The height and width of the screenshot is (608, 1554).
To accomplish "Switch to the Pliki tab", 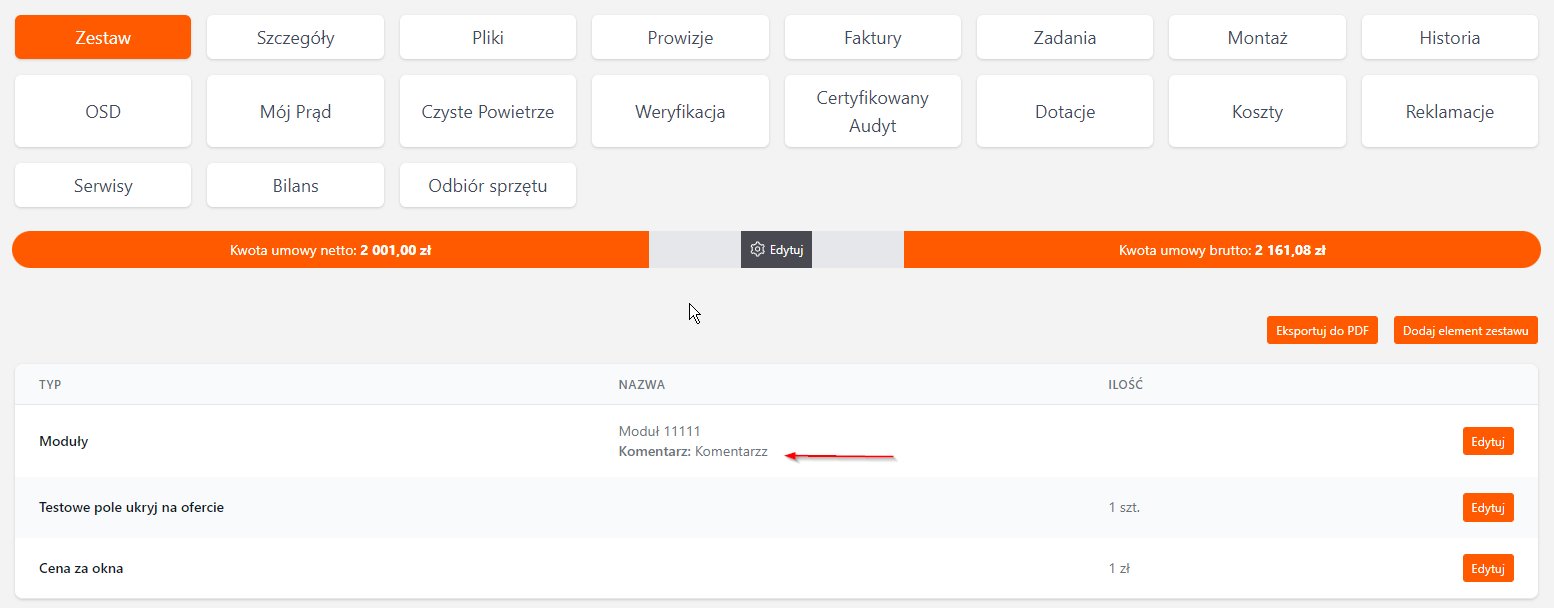I will [487, 38].
